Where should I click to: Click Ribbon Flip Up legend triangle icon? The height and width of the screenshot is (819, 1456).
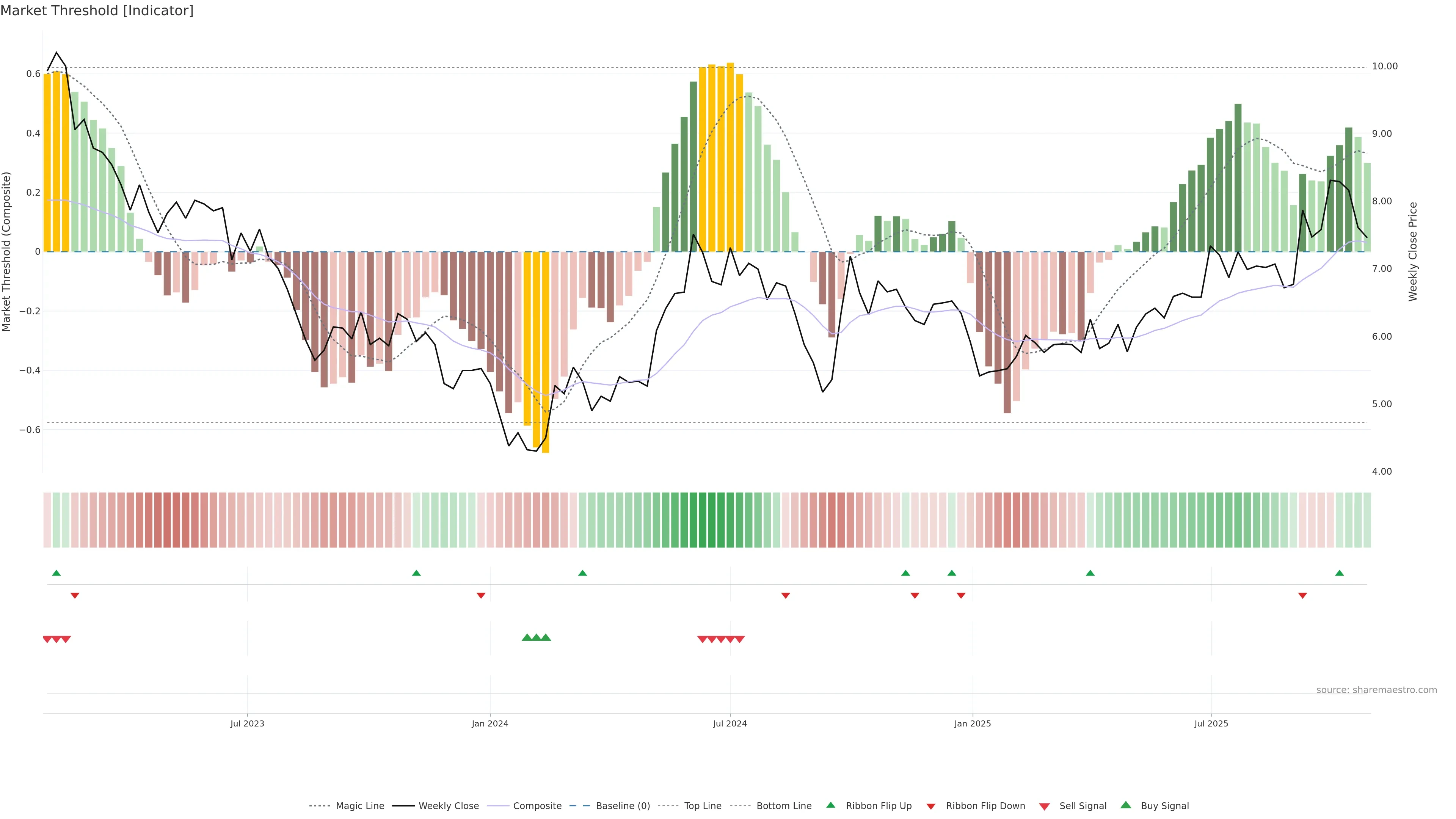830,805
